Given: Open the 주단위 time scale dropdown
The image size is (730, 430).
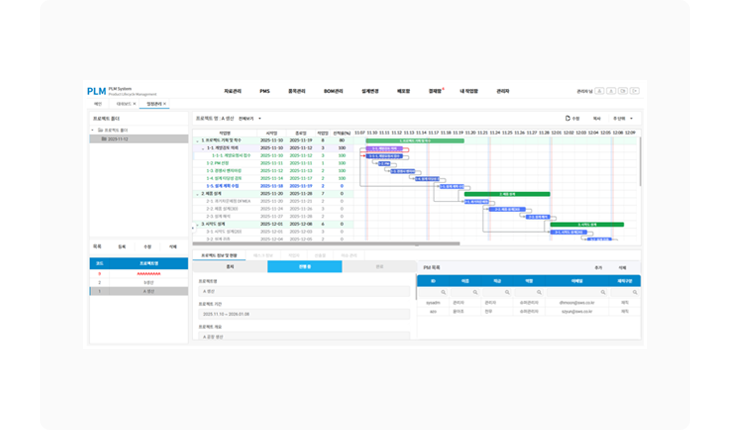Looking at the screenshot, I should [623, 119].
